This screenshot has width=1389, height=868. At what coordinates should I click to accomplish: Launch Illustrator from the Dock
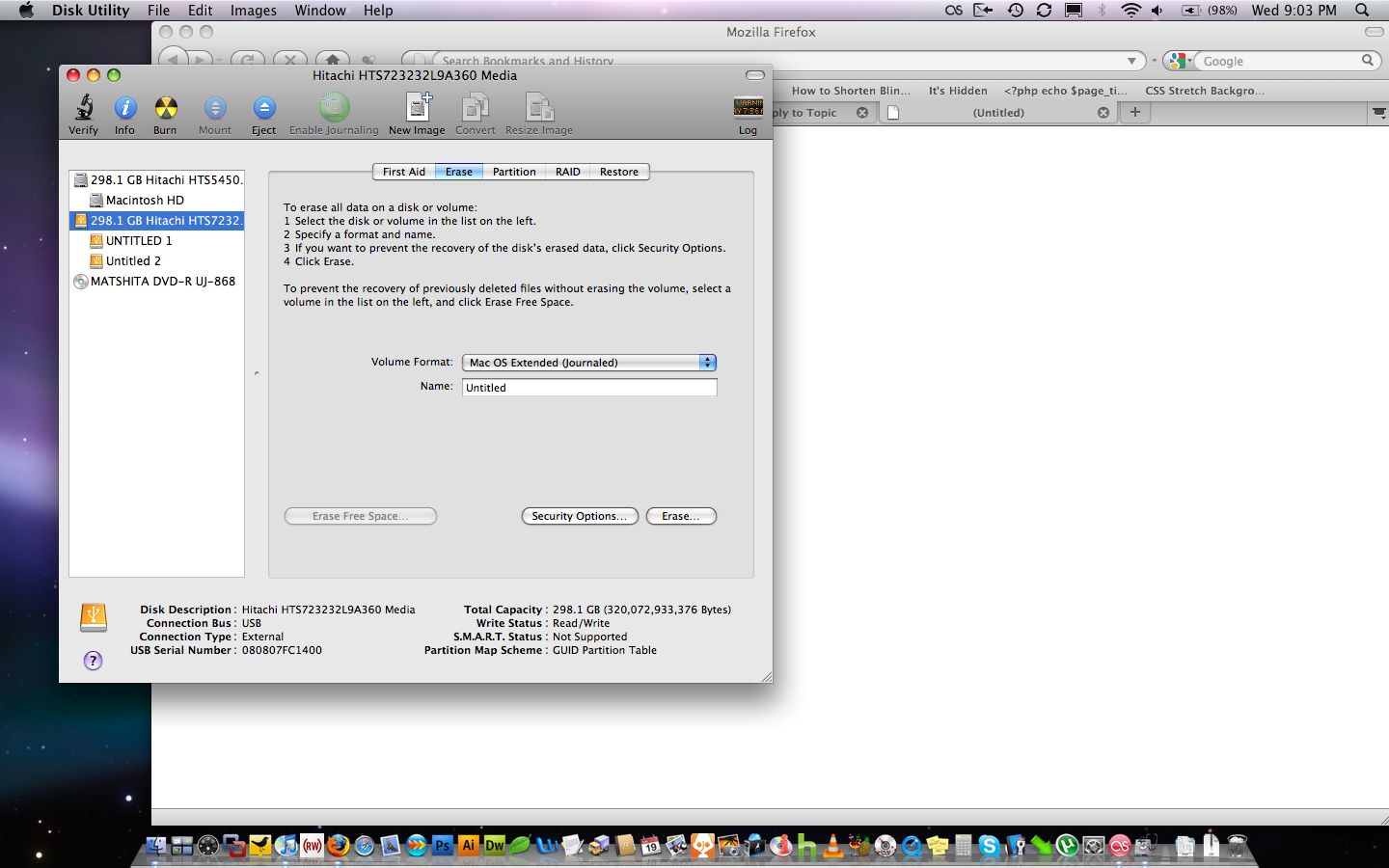469,846
